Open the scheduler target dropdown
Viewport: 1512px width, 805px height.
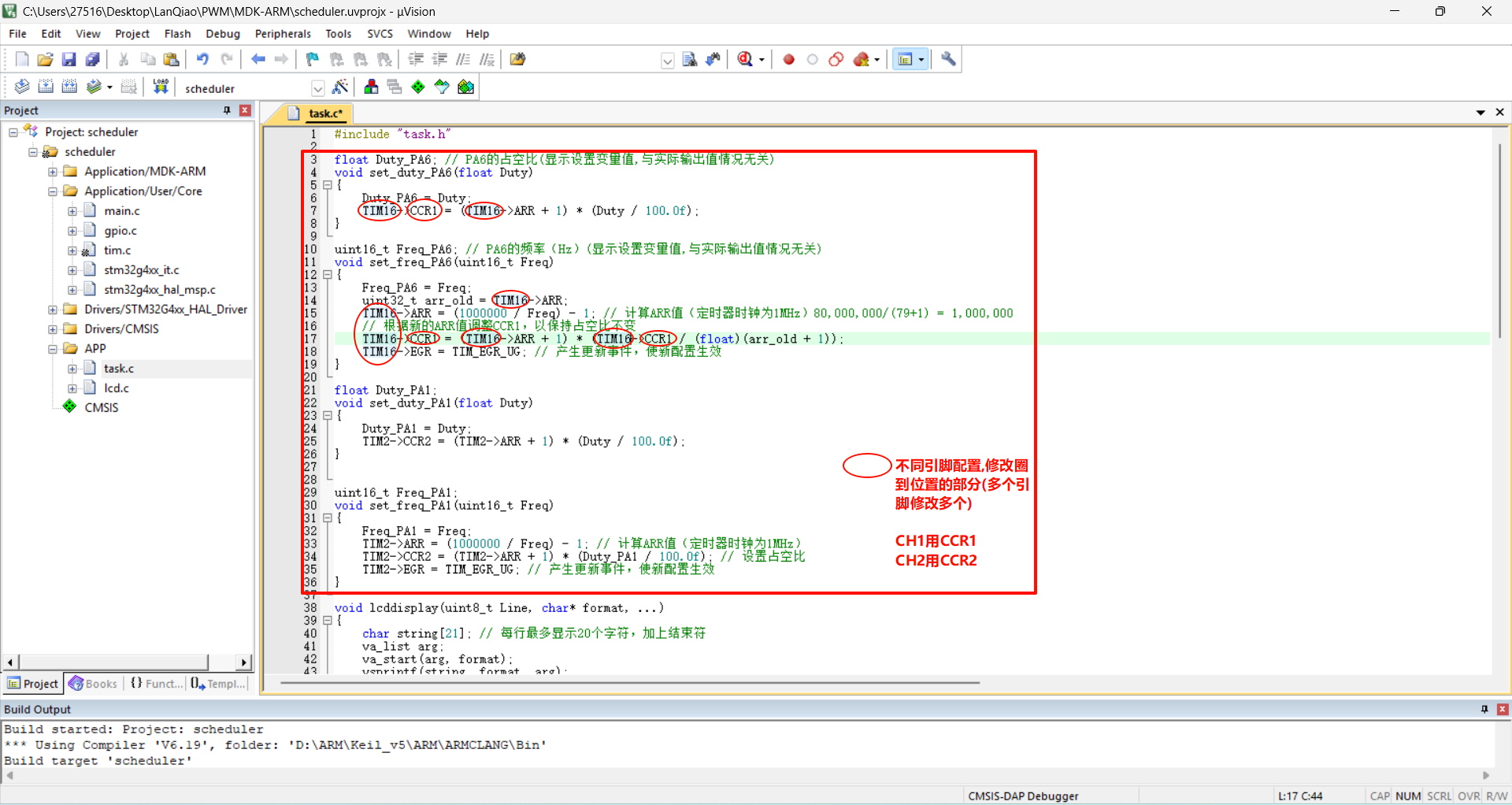[317, 87]
